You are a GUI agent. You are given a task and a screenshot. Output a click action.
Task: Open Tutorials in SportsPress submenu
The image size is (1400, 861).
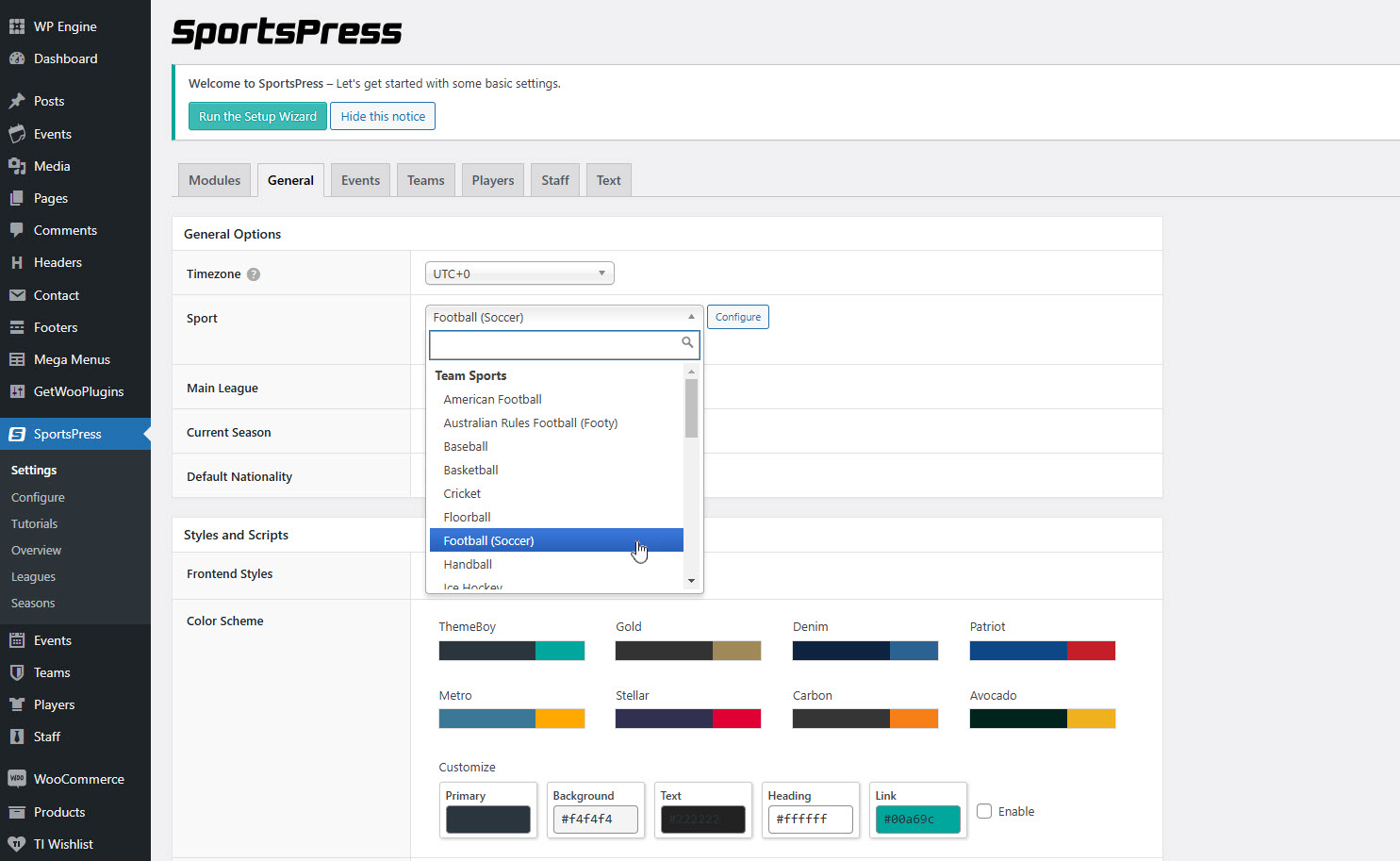[x=35, y=523]
